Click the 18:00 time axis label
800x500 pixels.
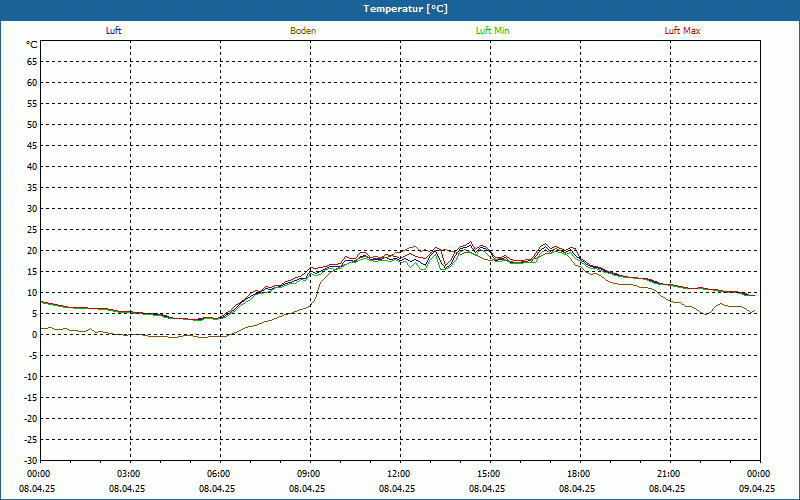pyautogui.click(x=578, y=474)
